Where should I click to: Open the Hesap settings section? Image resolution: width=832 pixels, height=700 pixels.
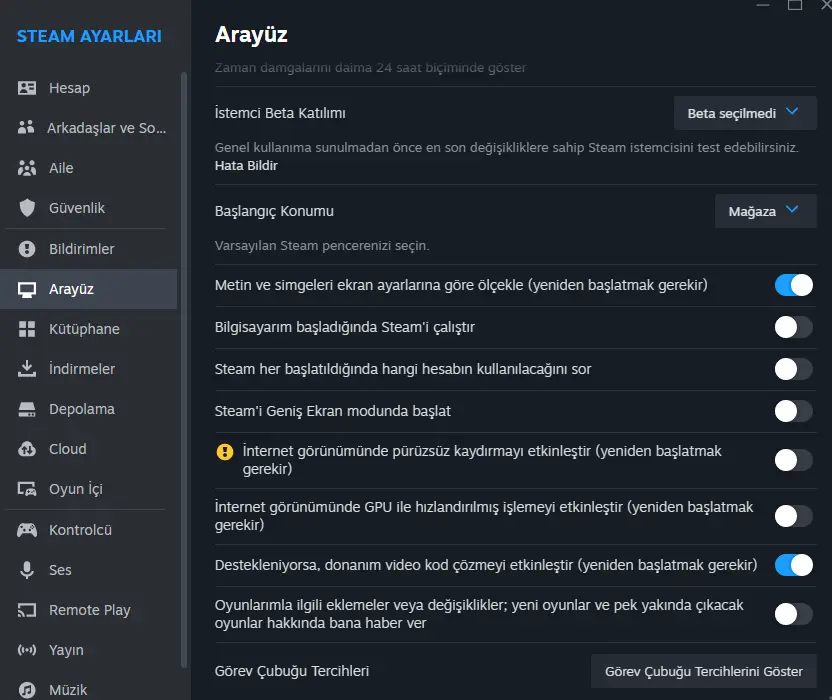88,88
